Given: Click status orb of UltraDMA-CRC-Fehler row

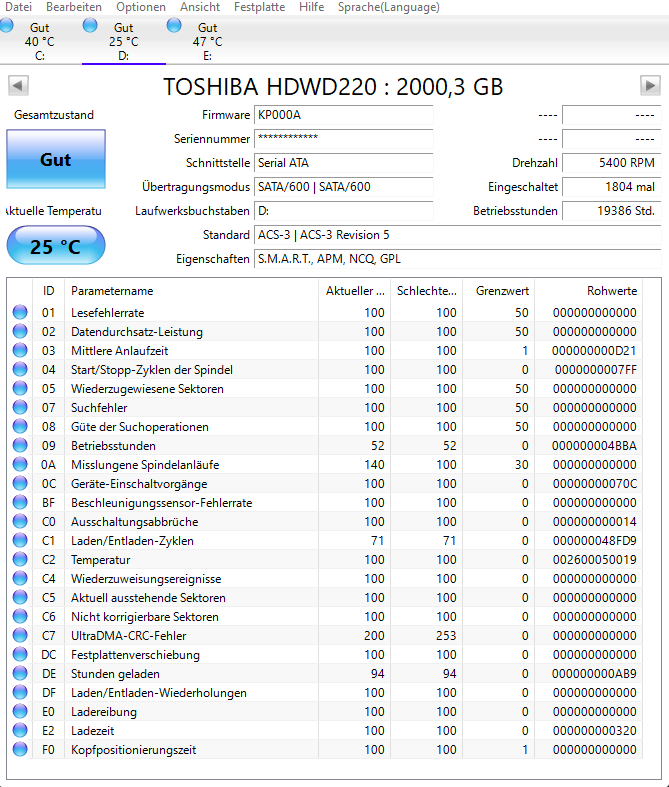Looking at the screenshot, I should pos(20,635).
